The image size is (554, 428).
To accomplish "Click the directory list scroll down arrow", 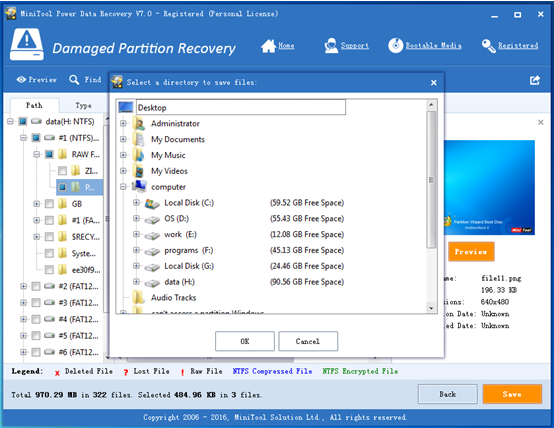I will click(x=431, y=308).
